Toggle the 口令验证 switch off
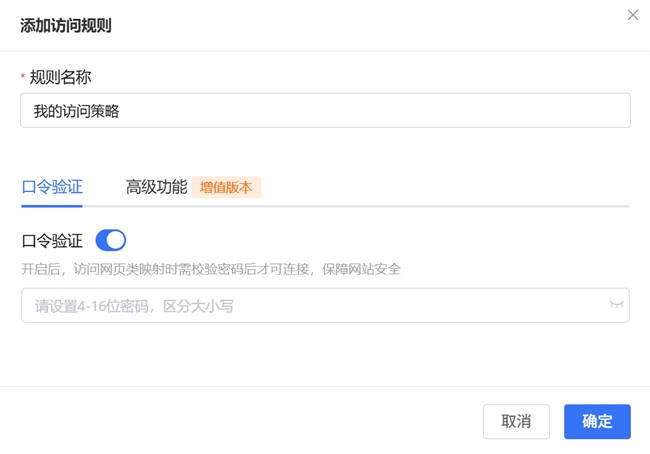 (110, 240)
